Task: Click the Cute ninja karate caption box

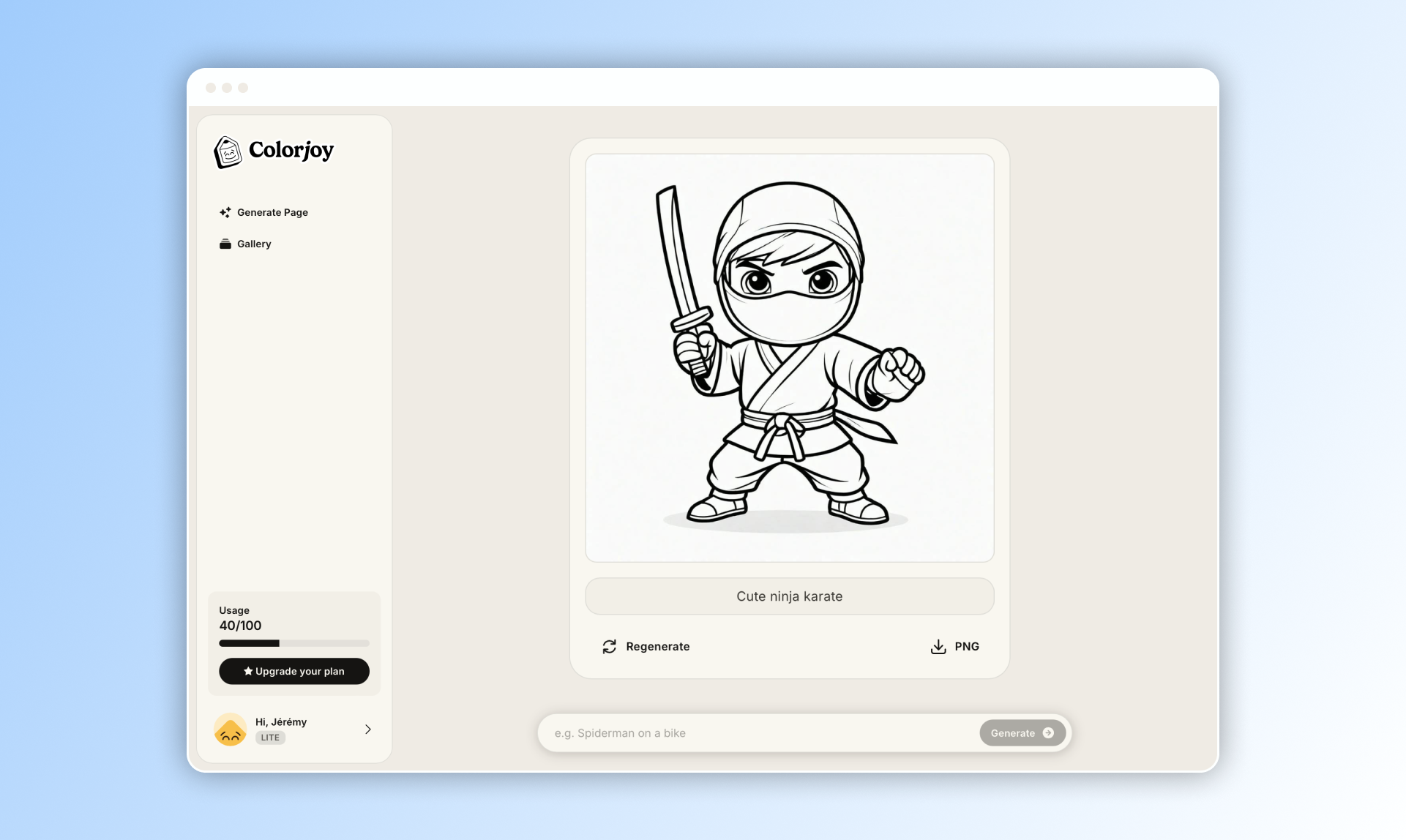Action: tap(789, 596)
